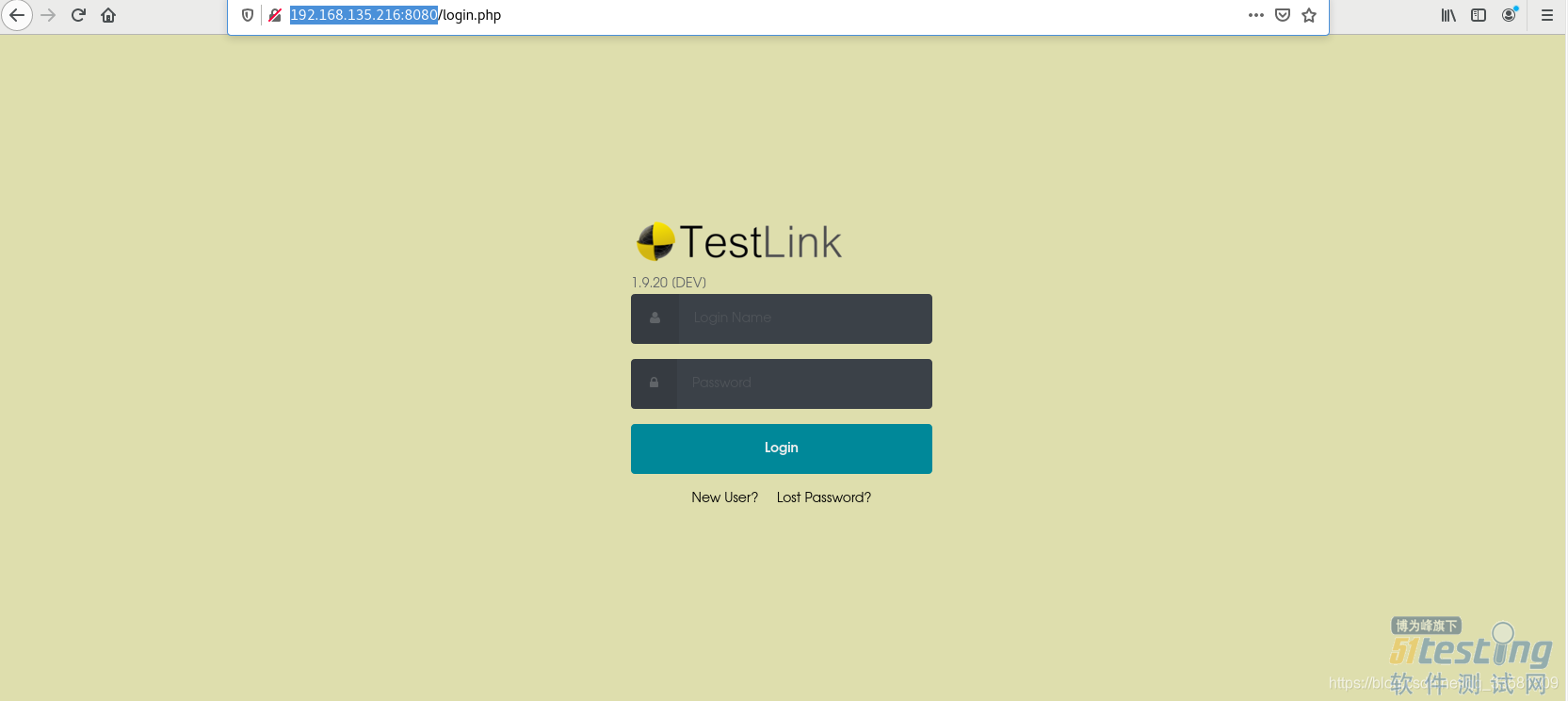Click the browser forward arrow
The height and width of the screenshot is (701, 1568).
click(x=48, y=15)
